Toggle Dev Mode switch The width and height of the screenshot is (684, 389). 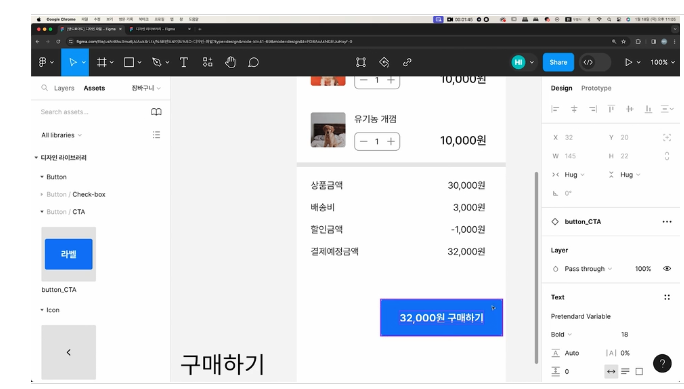[595, 62]
